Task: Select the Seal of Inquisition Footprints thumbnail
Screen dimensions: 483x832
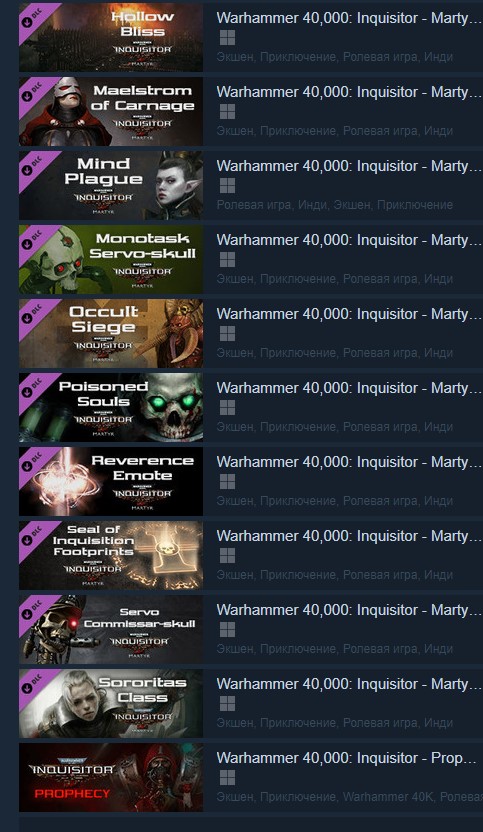Action: pyautogui.click(x=111, y=556)
